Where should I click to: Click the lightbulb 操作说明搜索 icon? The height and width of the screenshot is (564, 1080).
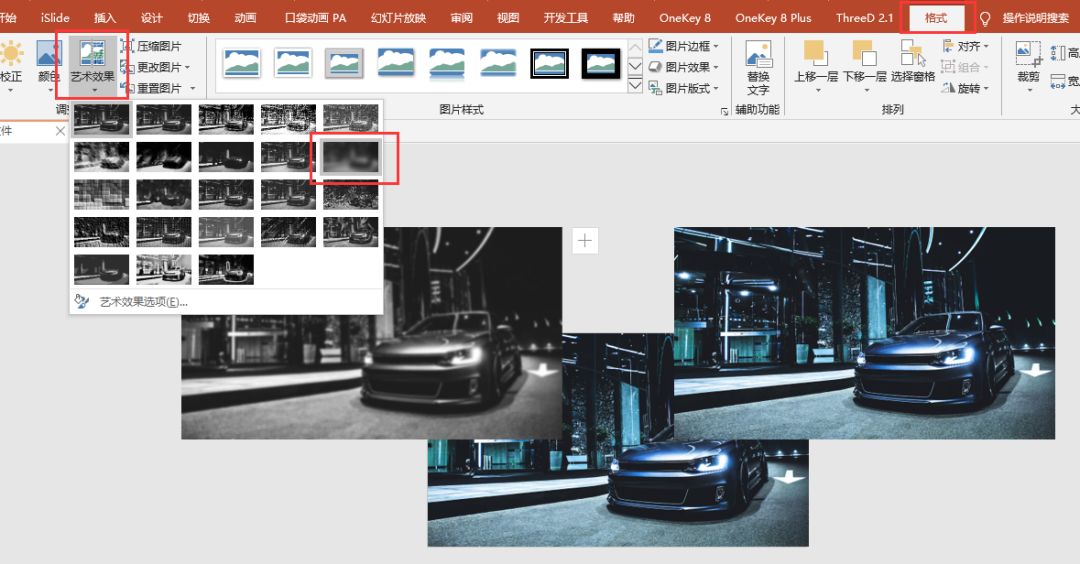(x=985, y=19)
